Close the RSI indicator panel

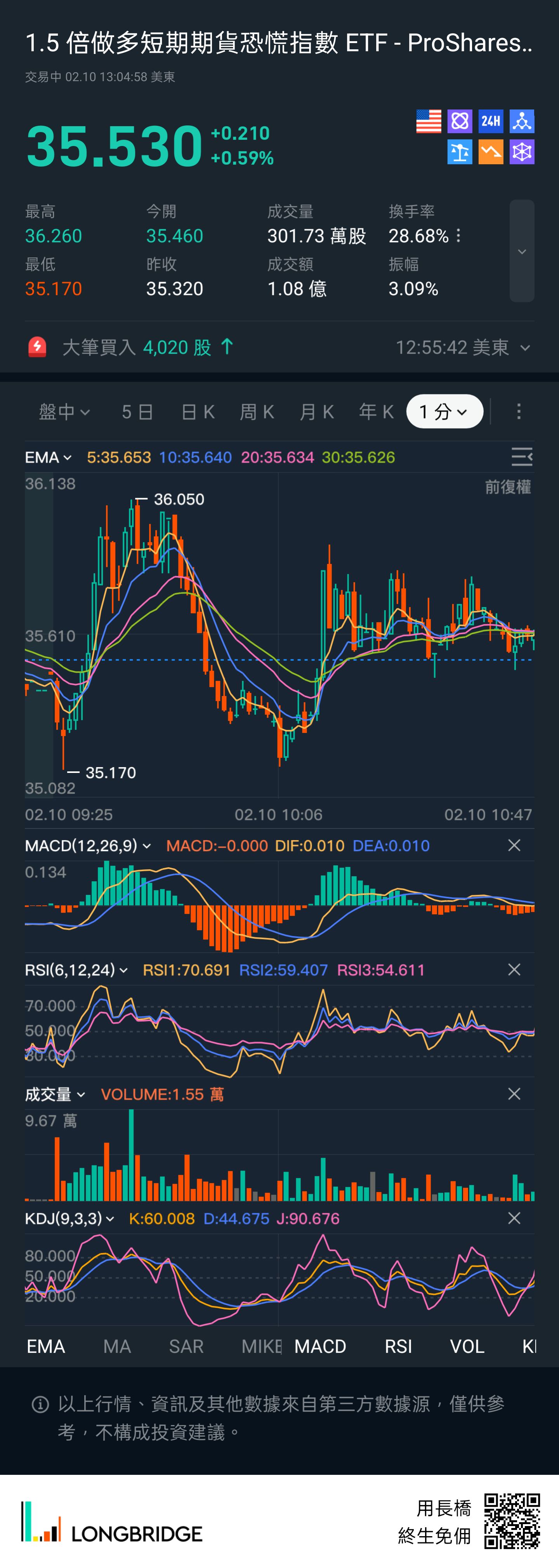coord(514,970)
